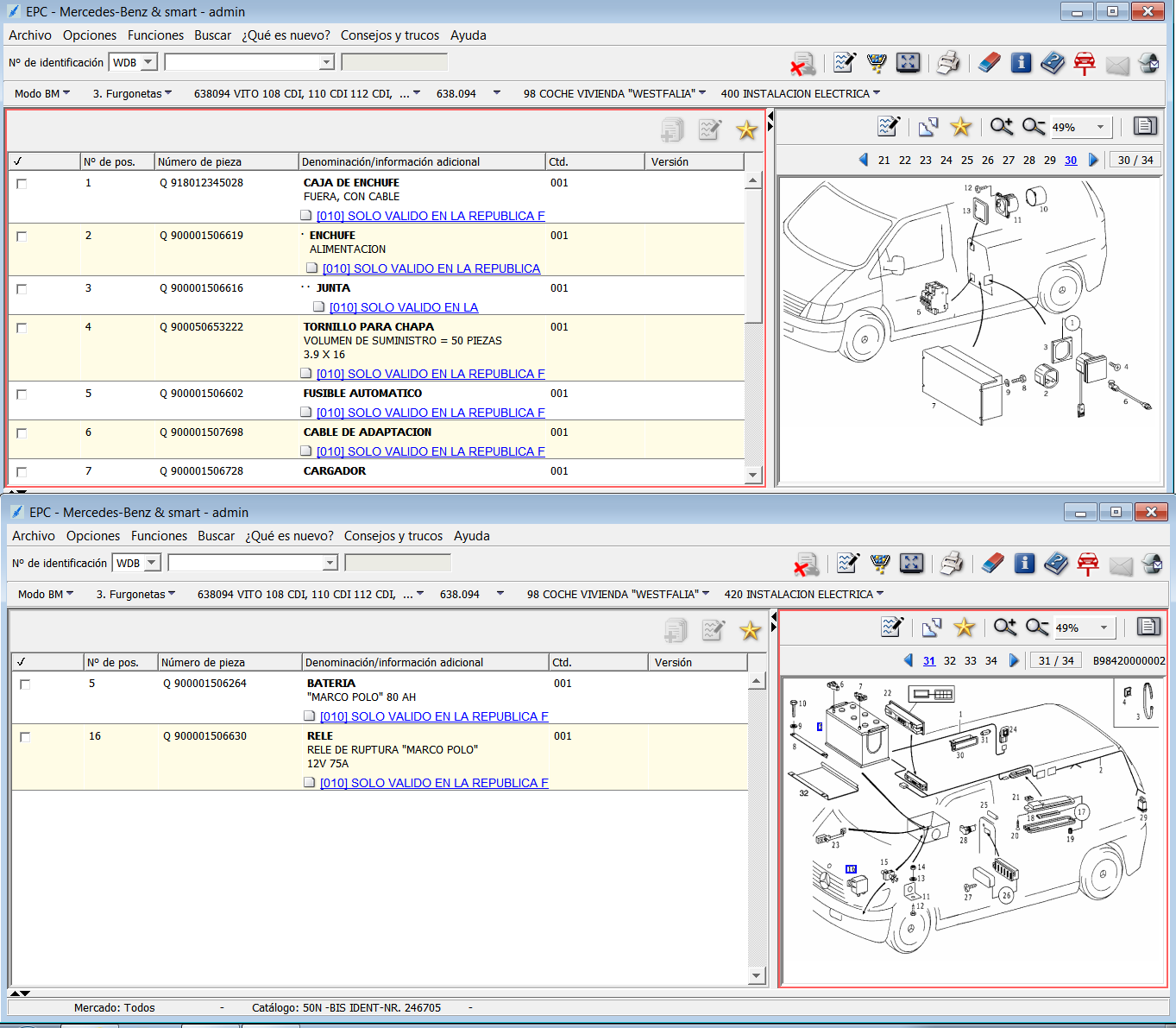Click the full screen icon in upper window
Image resolution: width=1176 pixels, height=1028 pixels.
(x=908, y=62)
